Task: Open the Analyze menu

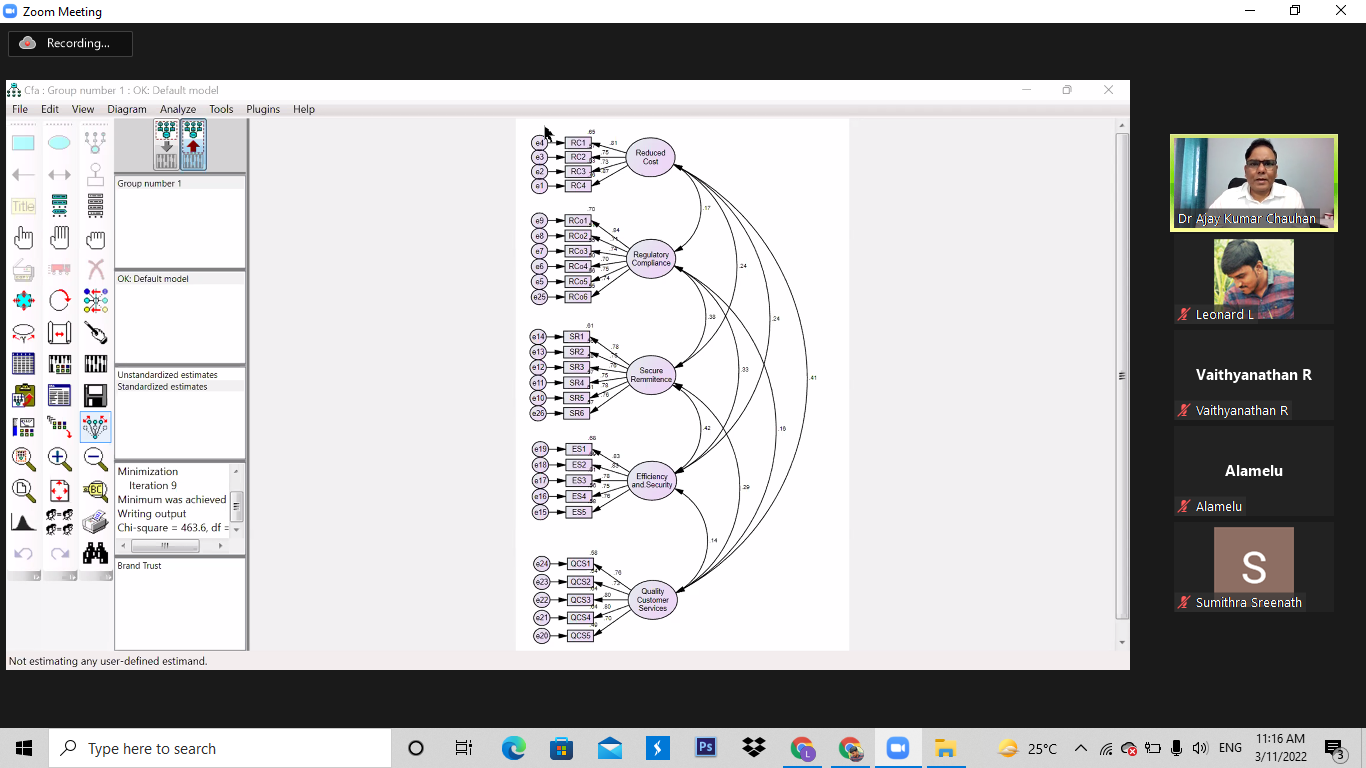Action: (178, 109)
